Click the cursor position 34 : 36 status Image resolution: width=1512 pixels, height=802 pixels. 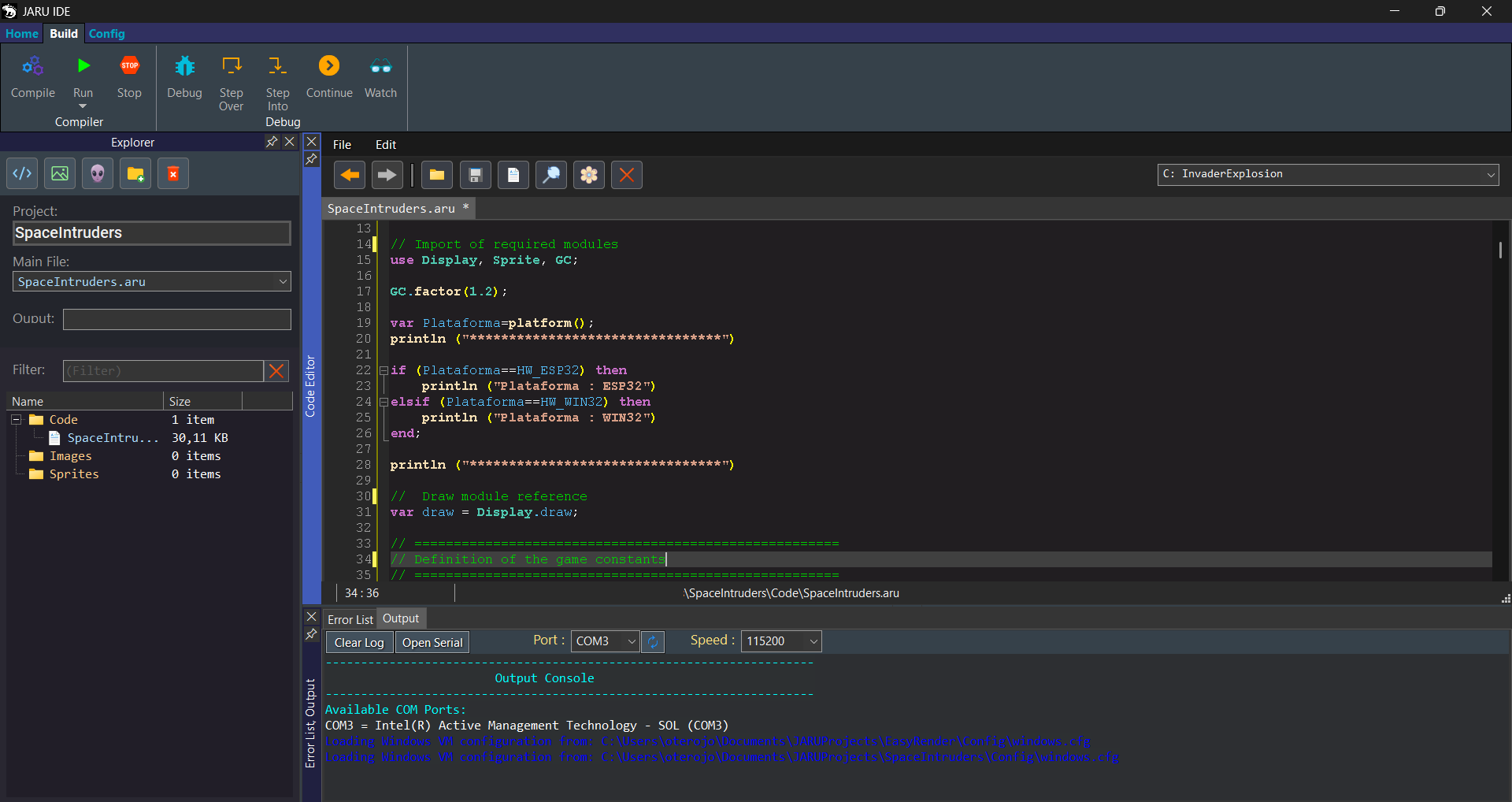(x=361, y=593)
